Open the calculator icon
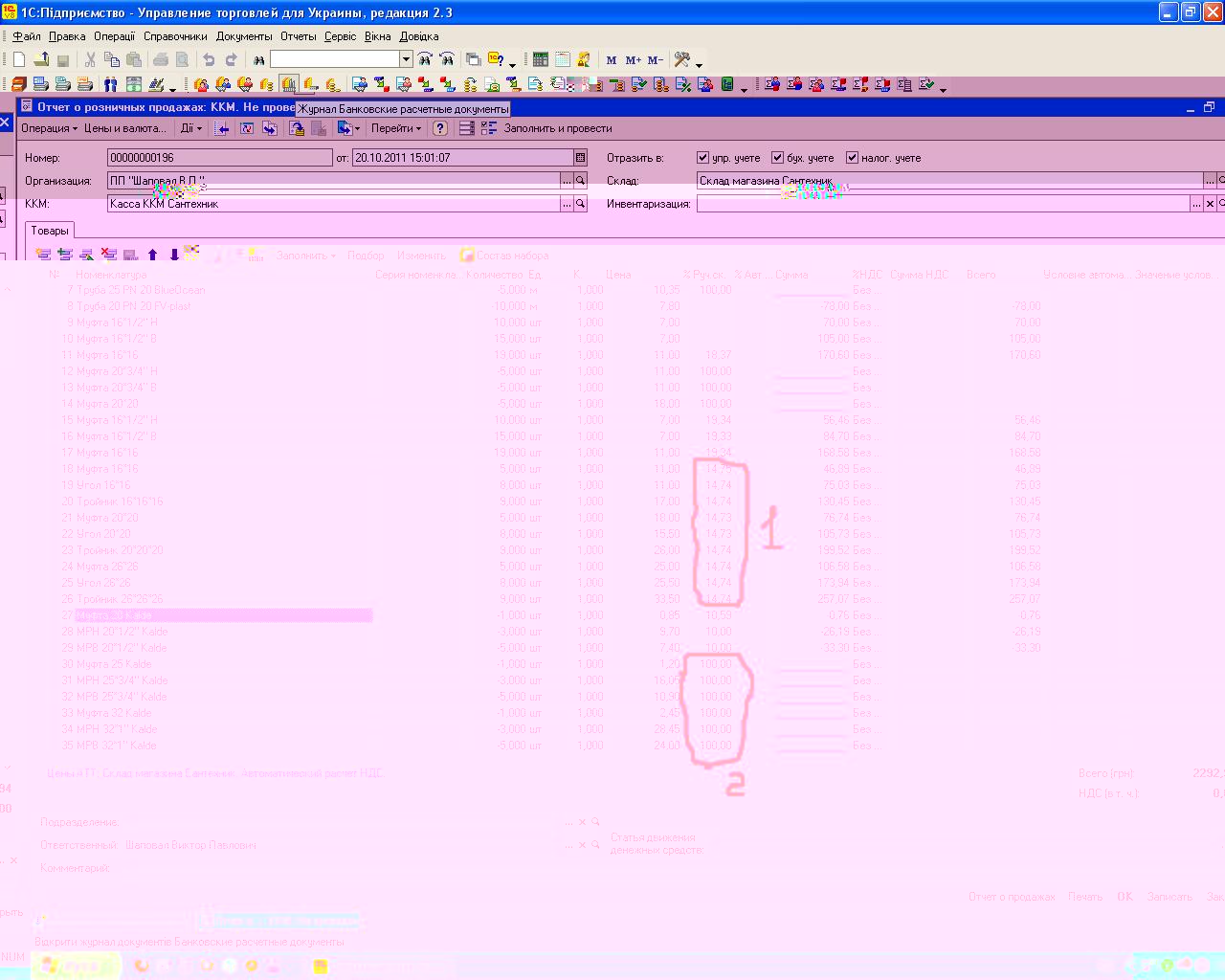The width and height of the screenshot is (1225, 980). (541, 59)
